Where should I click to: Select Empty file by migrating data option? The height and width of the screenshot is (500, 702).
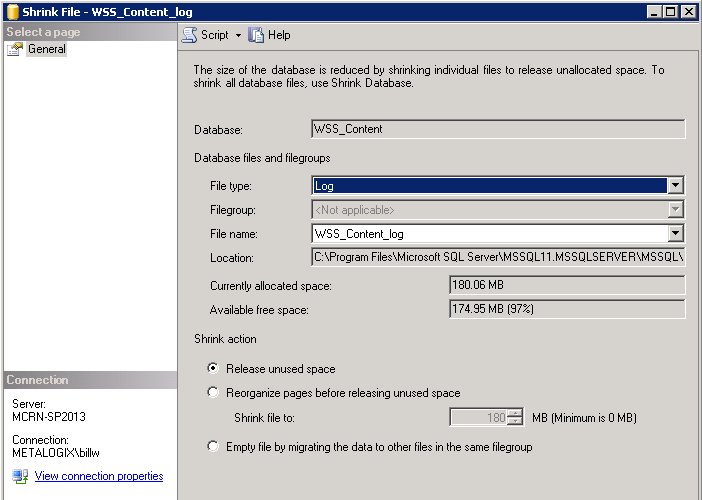tap(213, 446)
